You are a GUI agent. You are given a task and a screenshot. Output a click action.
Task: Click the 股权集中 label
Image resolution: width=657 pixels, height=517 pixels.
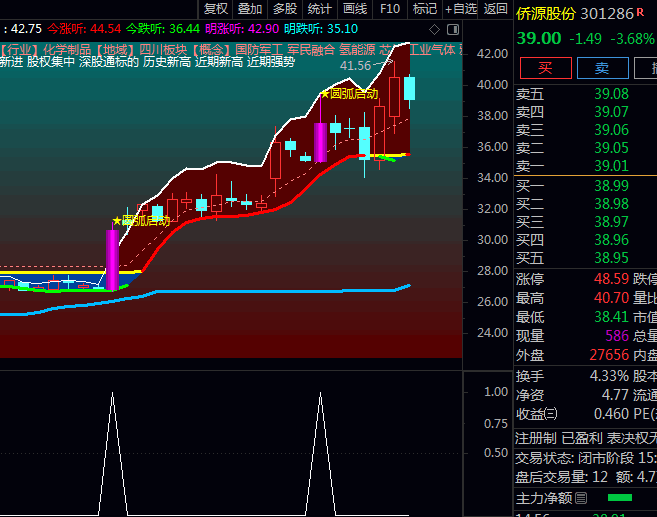[51, 62]
